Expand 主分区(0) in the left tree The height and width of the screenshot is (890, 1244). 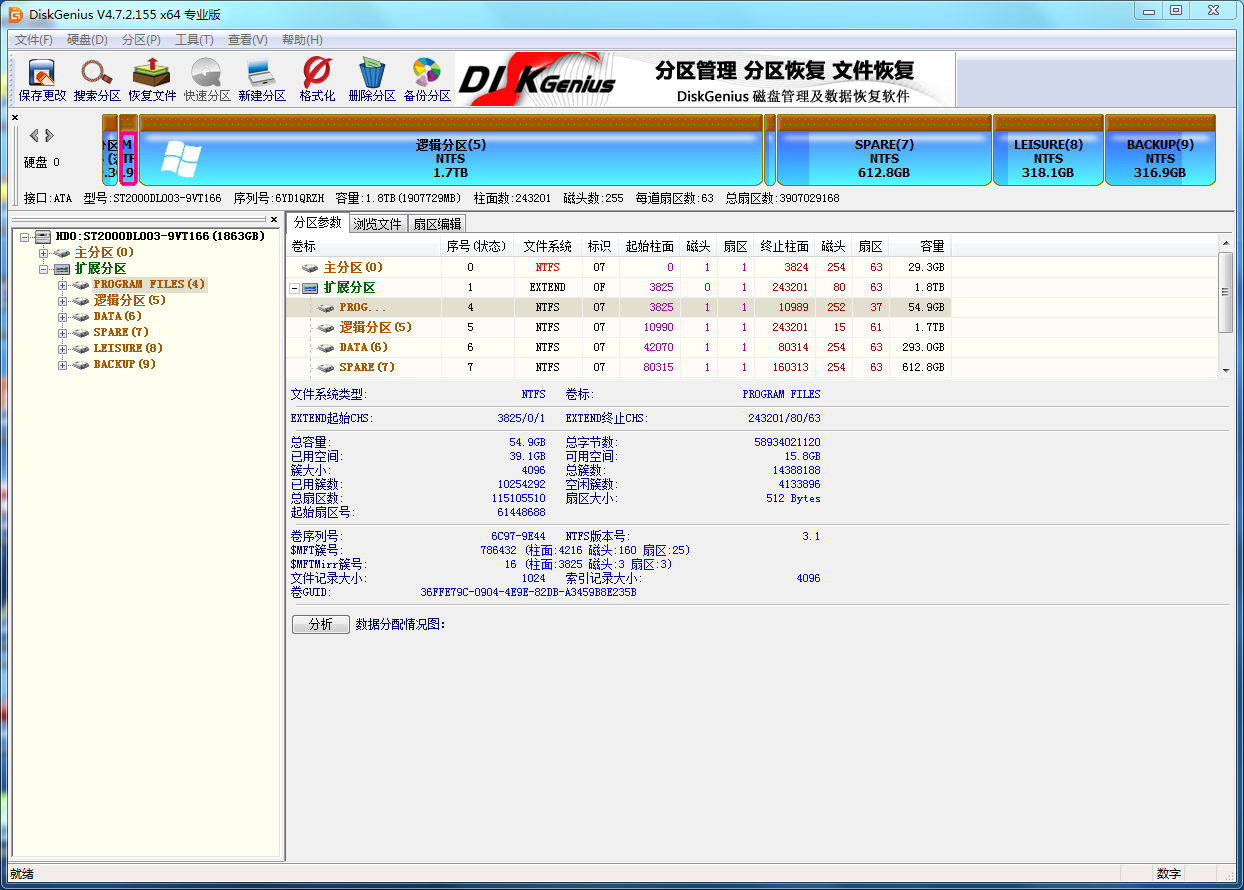43,252
